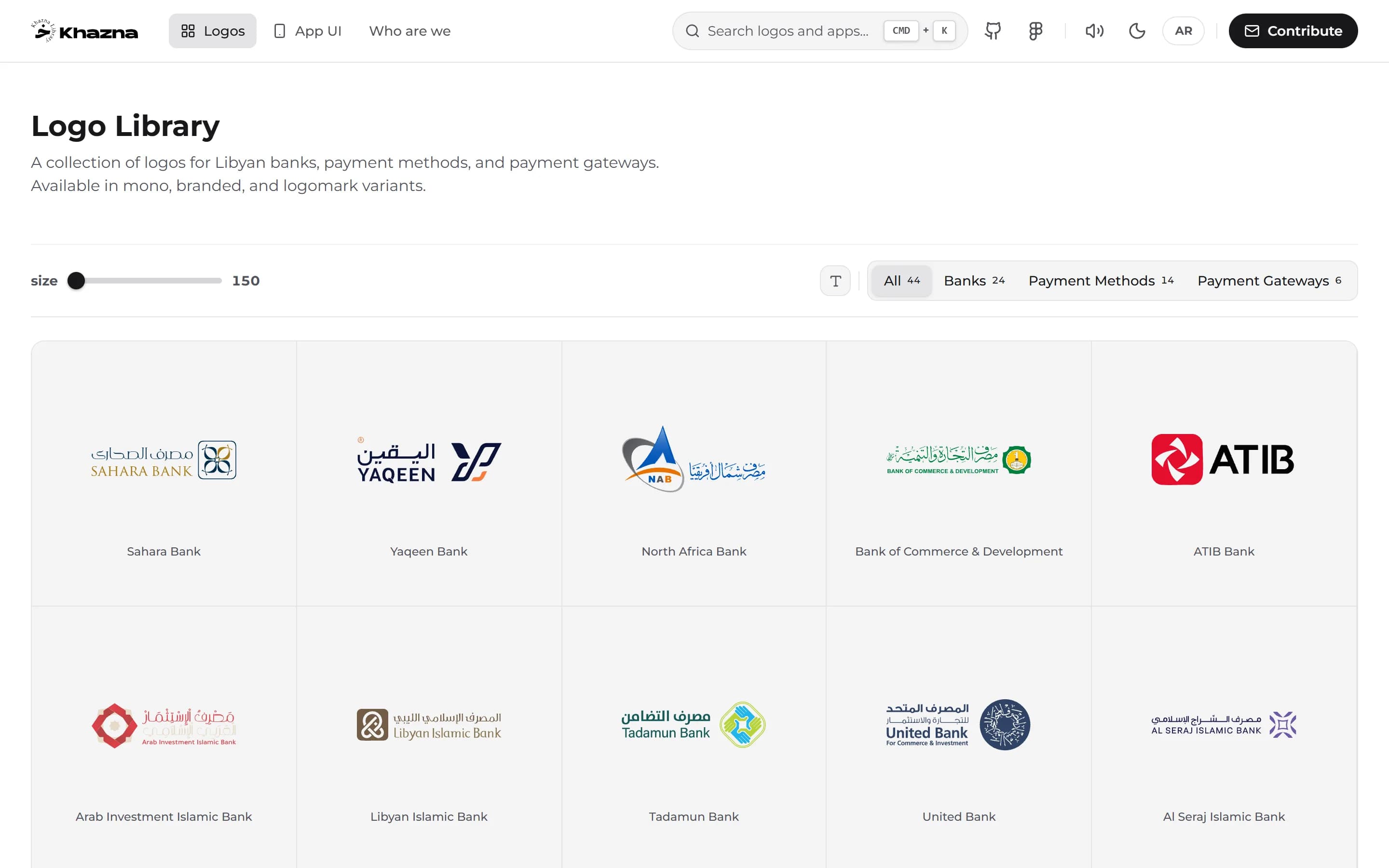Filter by Payment Methods 14 tab

pos(1101,281)
